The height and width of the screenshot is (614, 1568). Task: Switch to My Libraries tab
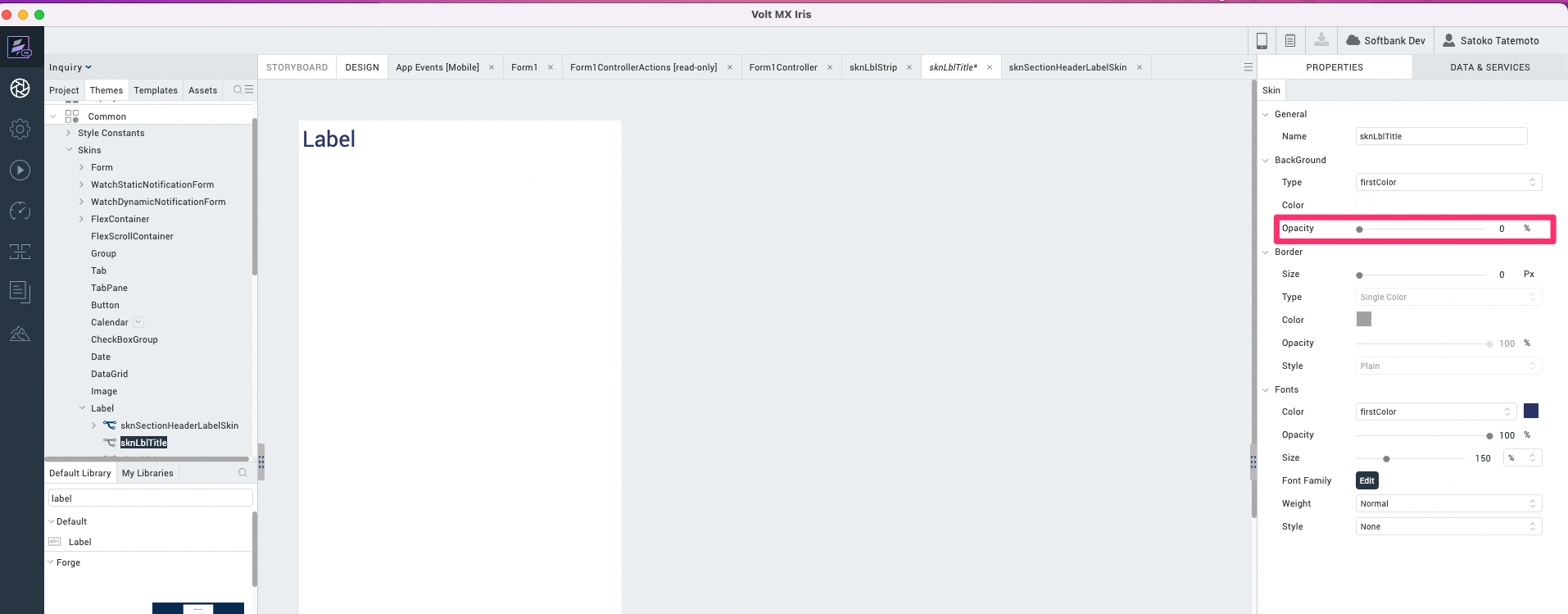[147, 473]
